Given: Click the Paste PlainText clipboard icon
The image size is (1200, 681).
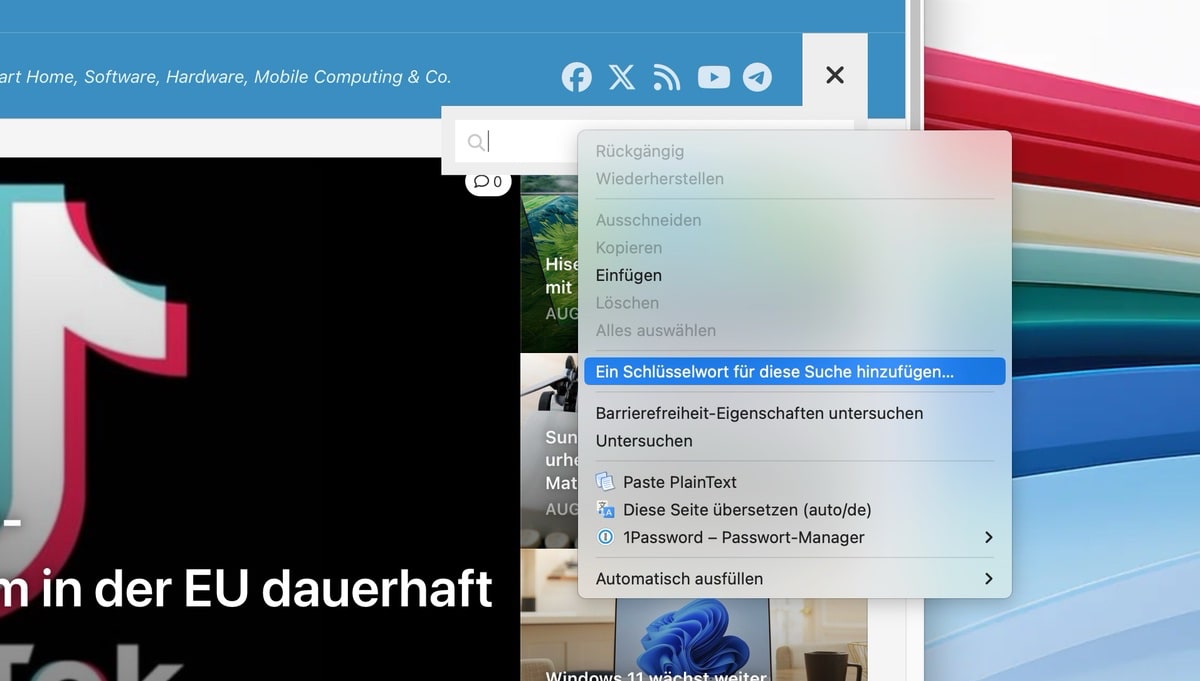Looking at the screenshot, I should click(606, 481).
